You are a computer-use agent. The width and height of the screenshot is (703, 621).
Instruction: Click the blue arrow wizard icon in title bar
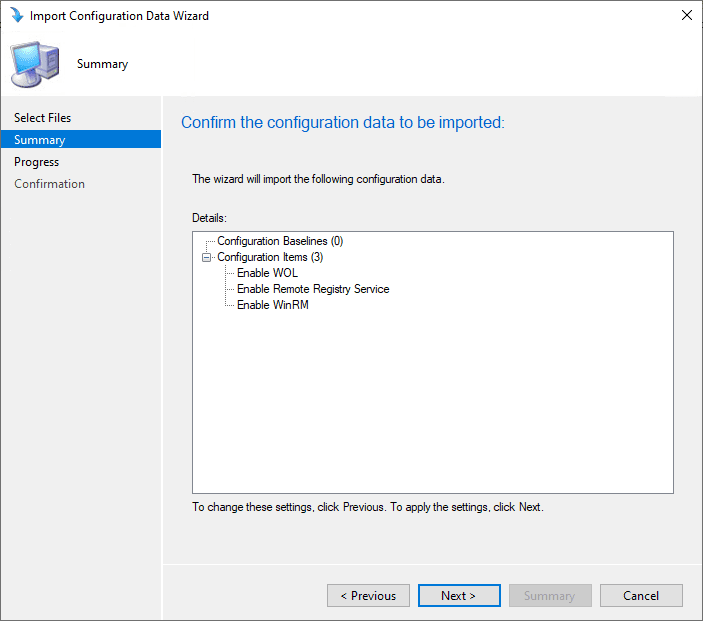16,16
